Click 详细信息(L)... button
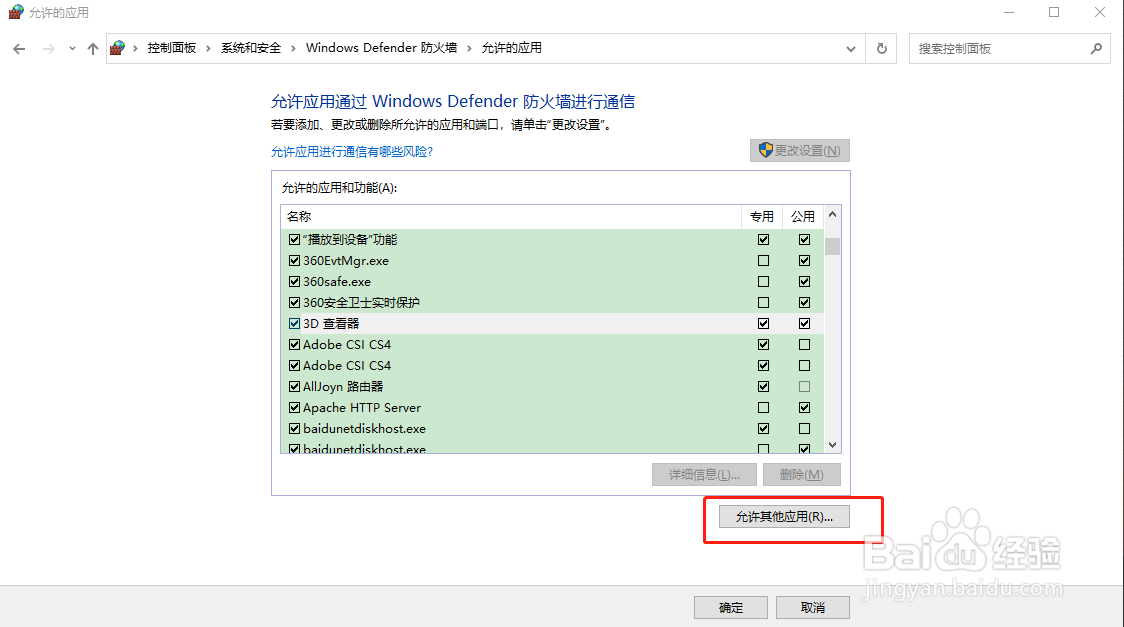1124x627 pixels. [705, 474]
